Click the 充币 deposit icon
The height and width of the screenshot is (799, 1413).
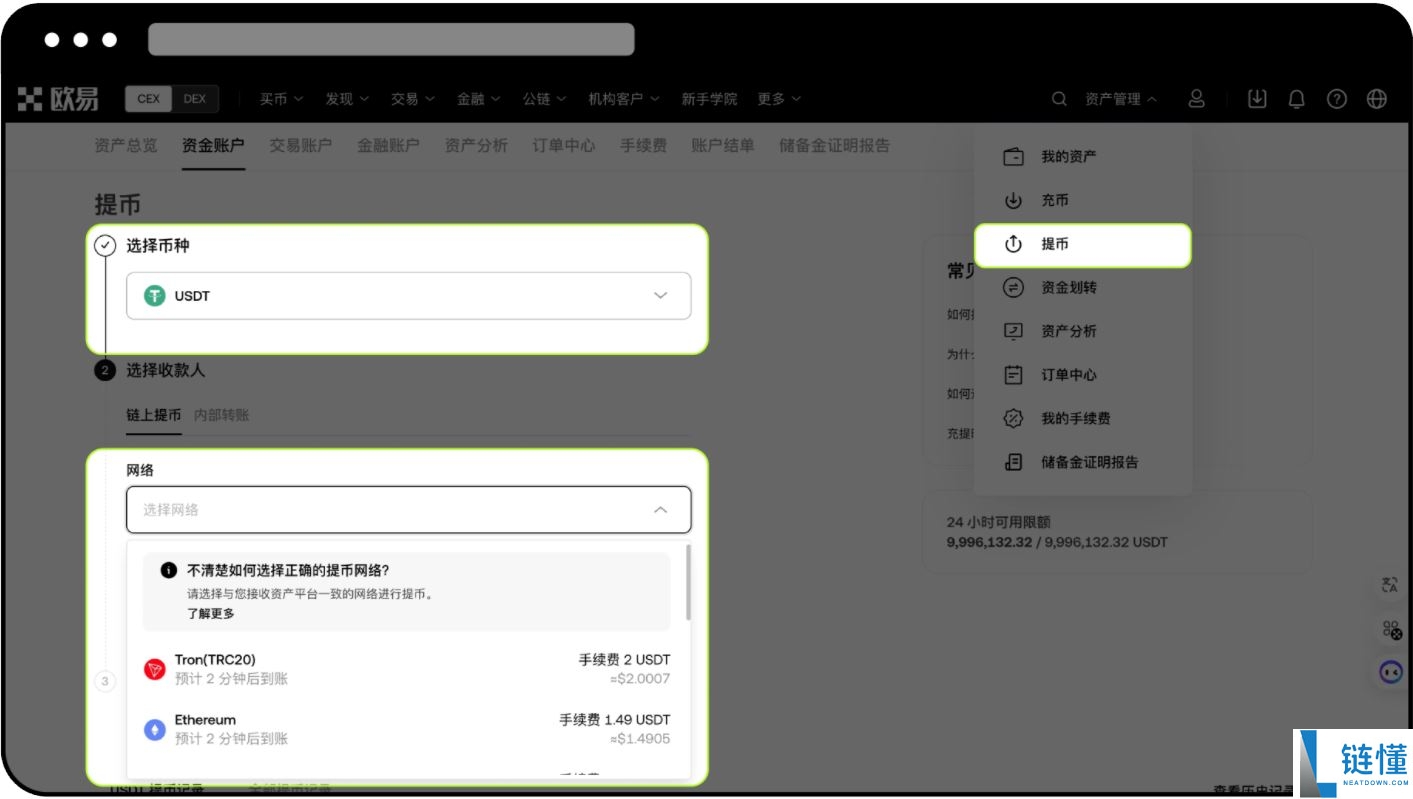[x=1013, y=200]
